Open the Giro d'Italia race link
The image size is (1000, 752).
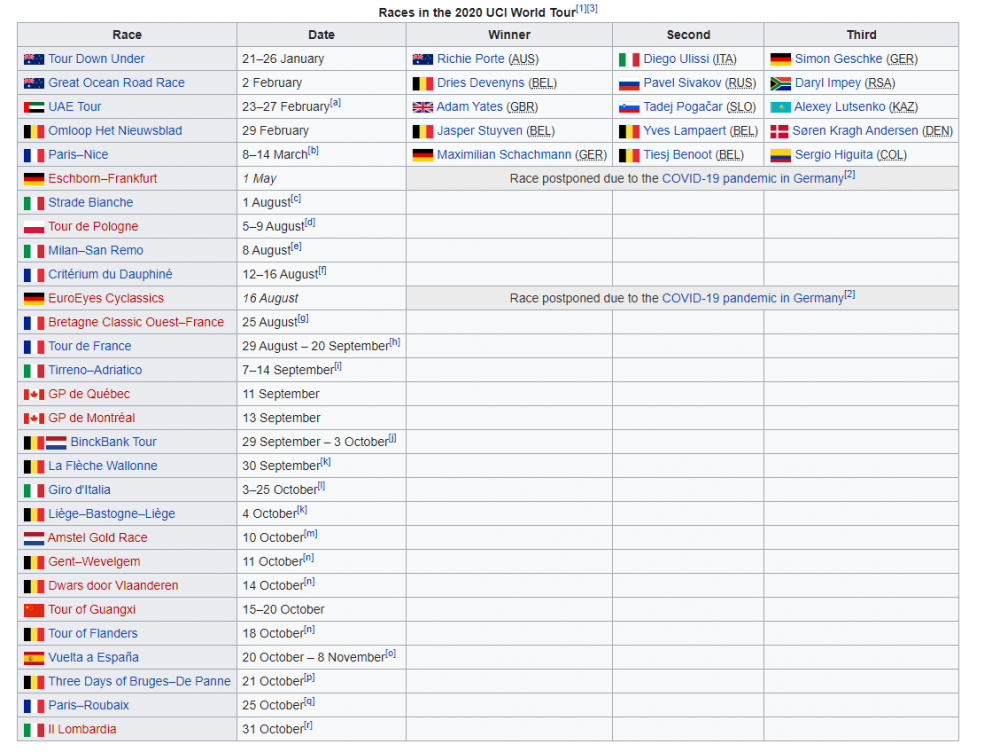point(79,490)
